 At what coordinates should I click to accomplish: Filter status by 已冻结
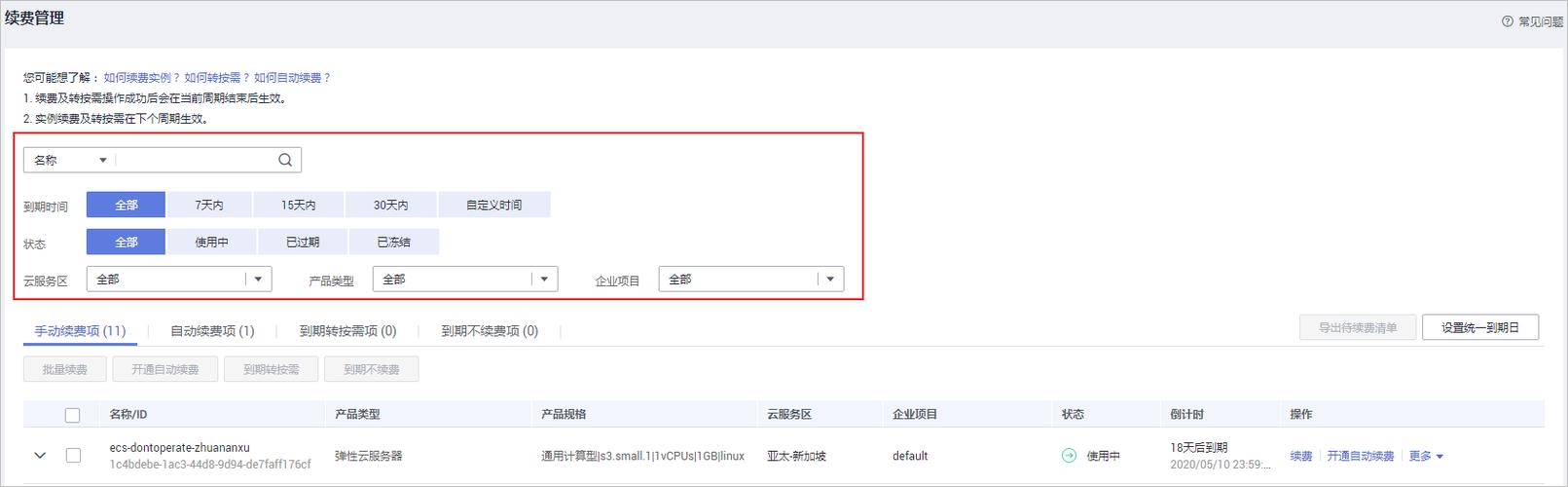tap(394, 242)
